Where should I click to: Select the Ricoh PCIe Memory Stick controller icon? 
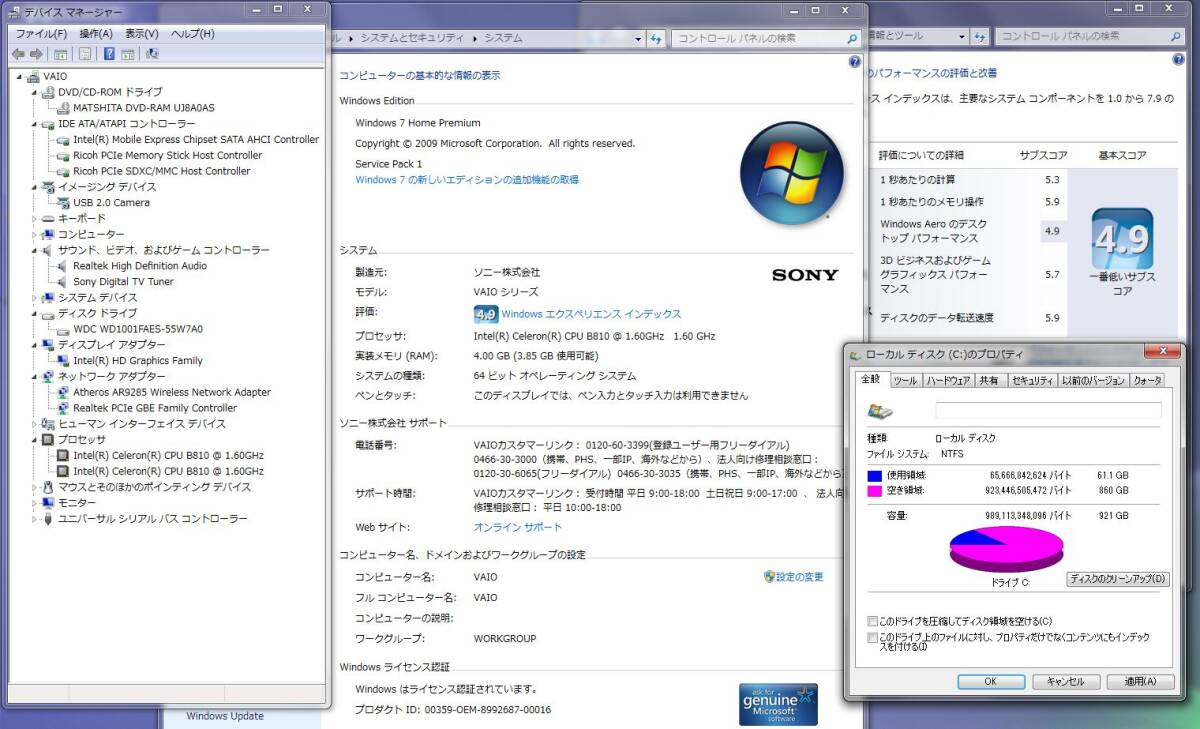click(x=64, y=155)
